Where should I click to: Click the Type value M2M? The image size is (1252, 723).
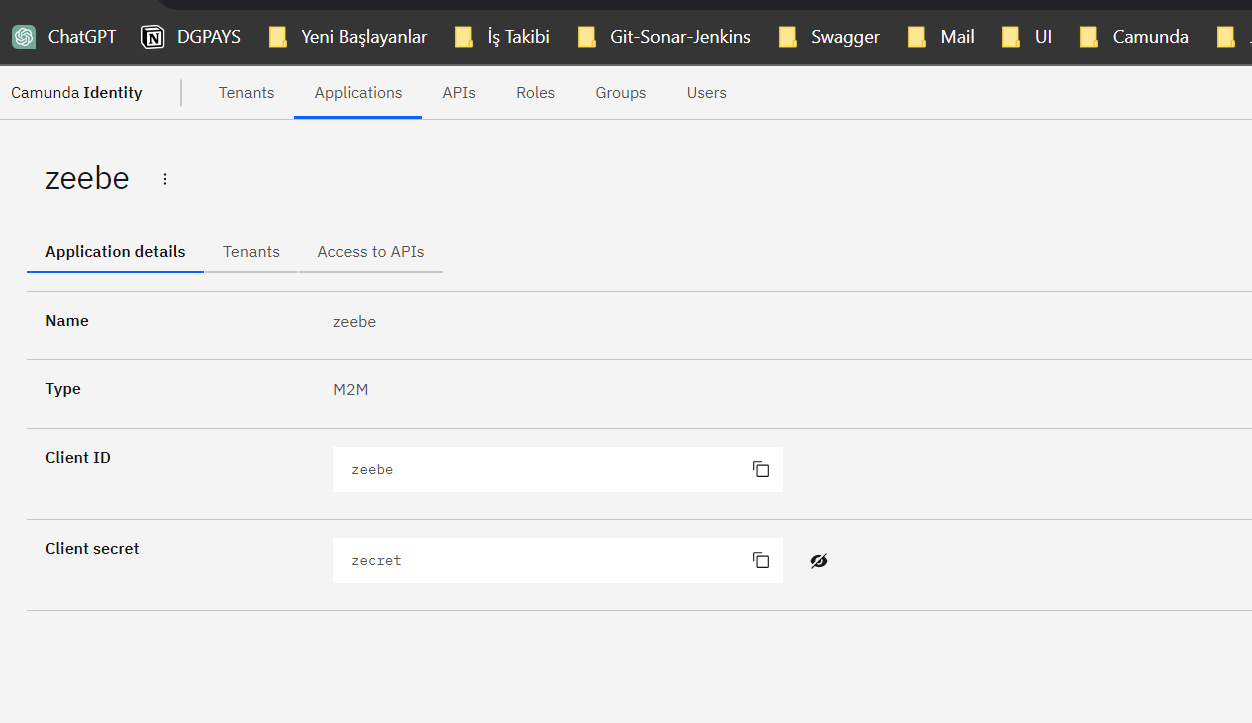[x=351, y=390]
